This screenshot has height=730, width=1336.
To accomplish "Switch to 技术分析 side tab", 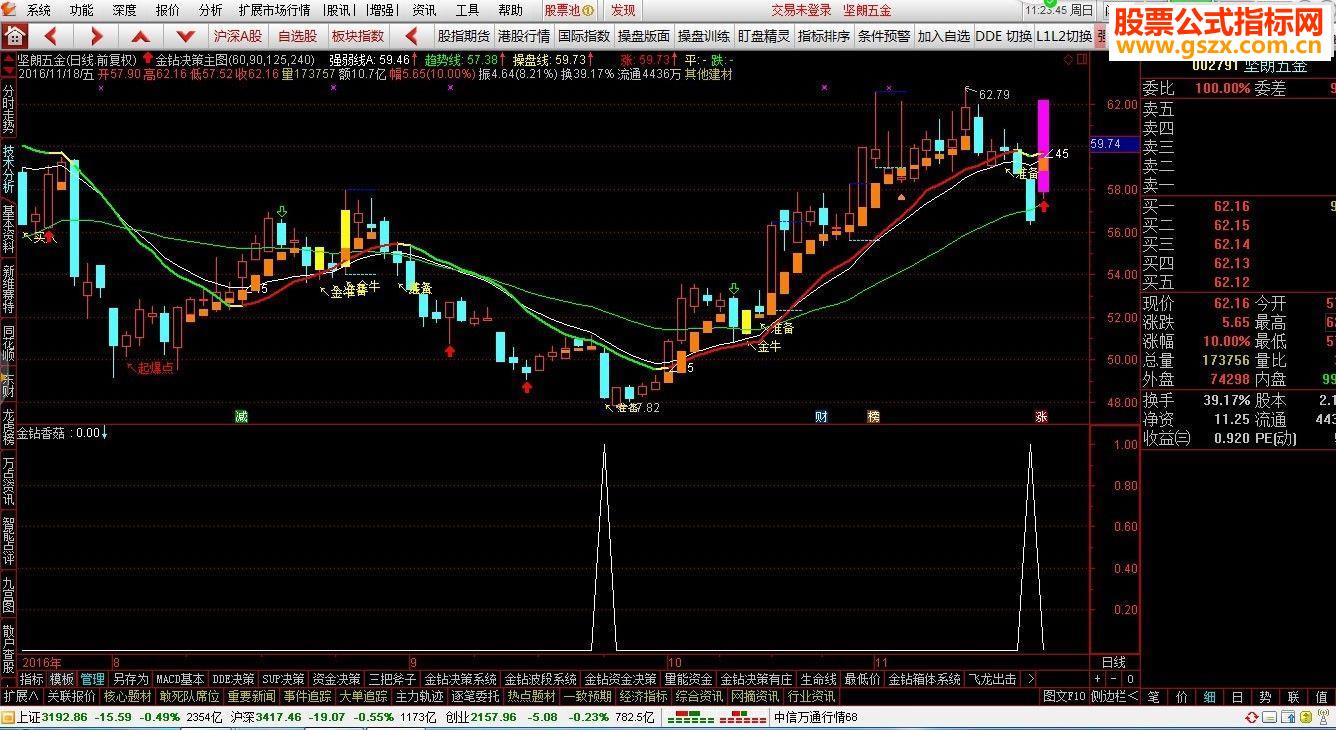I will [9, 171].
